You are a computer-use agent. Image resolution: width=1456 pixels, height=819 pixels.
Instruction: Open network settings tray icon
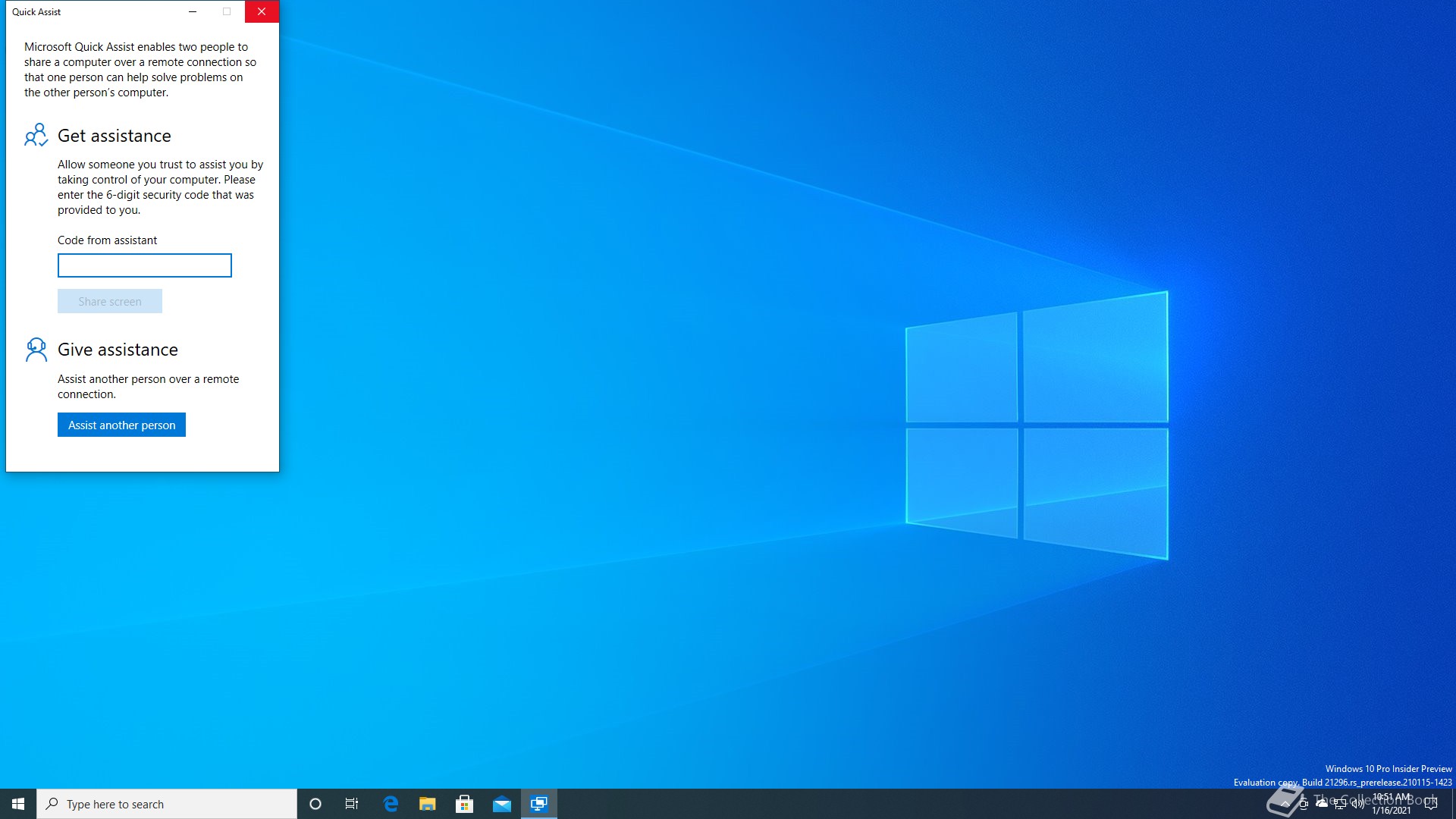coord(1340,804)
